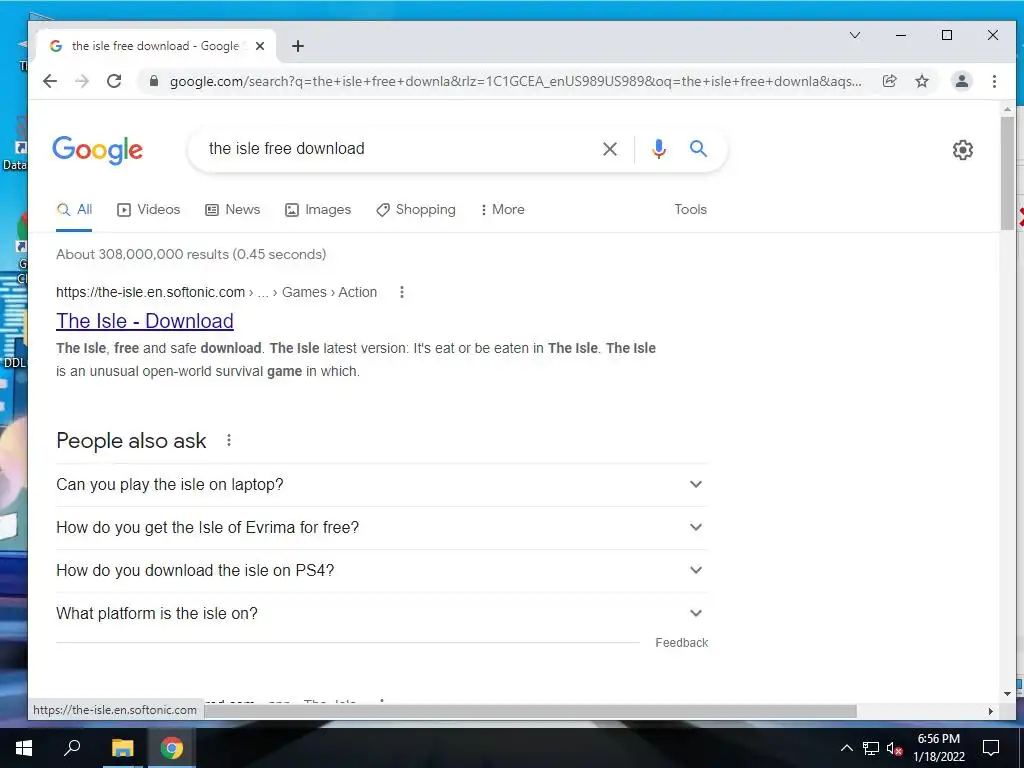The width and height of the screenshot is (1024, 768).
Task: Expand 'How do you get the Isle of Evrima for free?'
Action: coord(382,528)
